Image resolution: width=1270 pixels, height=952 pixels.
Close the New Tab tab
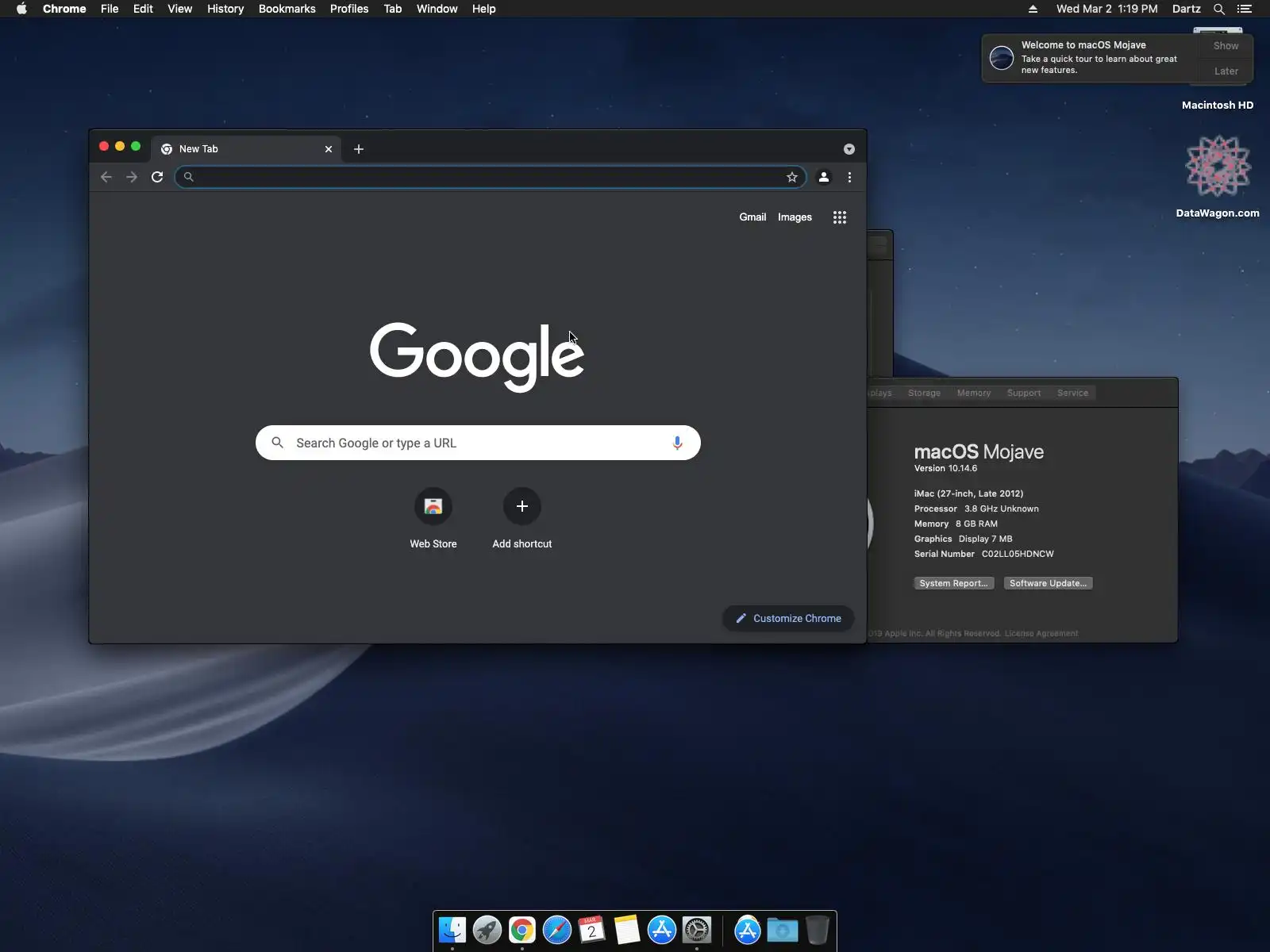coord(329,149)
